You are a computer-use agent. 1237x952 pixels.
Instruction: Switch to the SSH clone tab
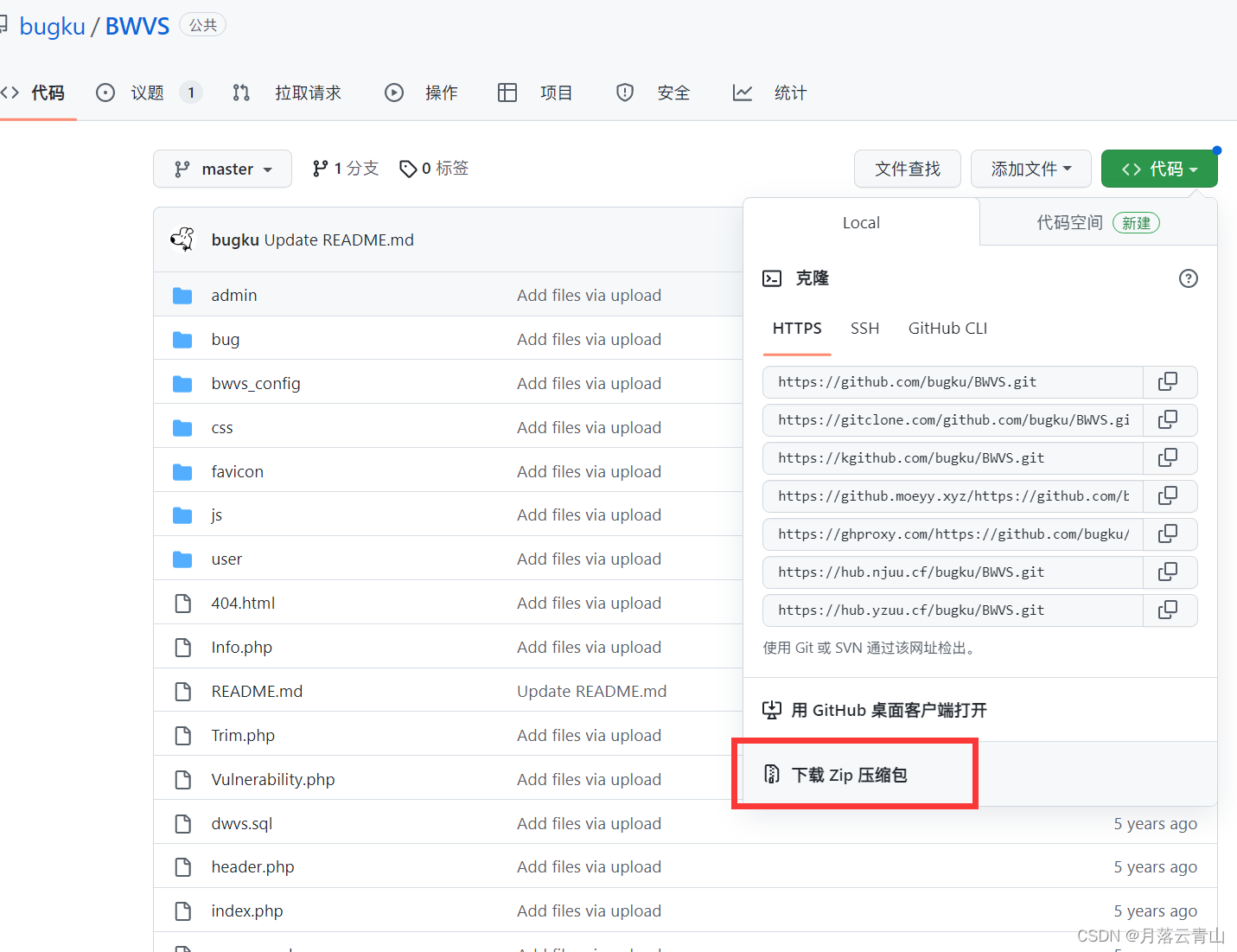(x=864, y=329)
